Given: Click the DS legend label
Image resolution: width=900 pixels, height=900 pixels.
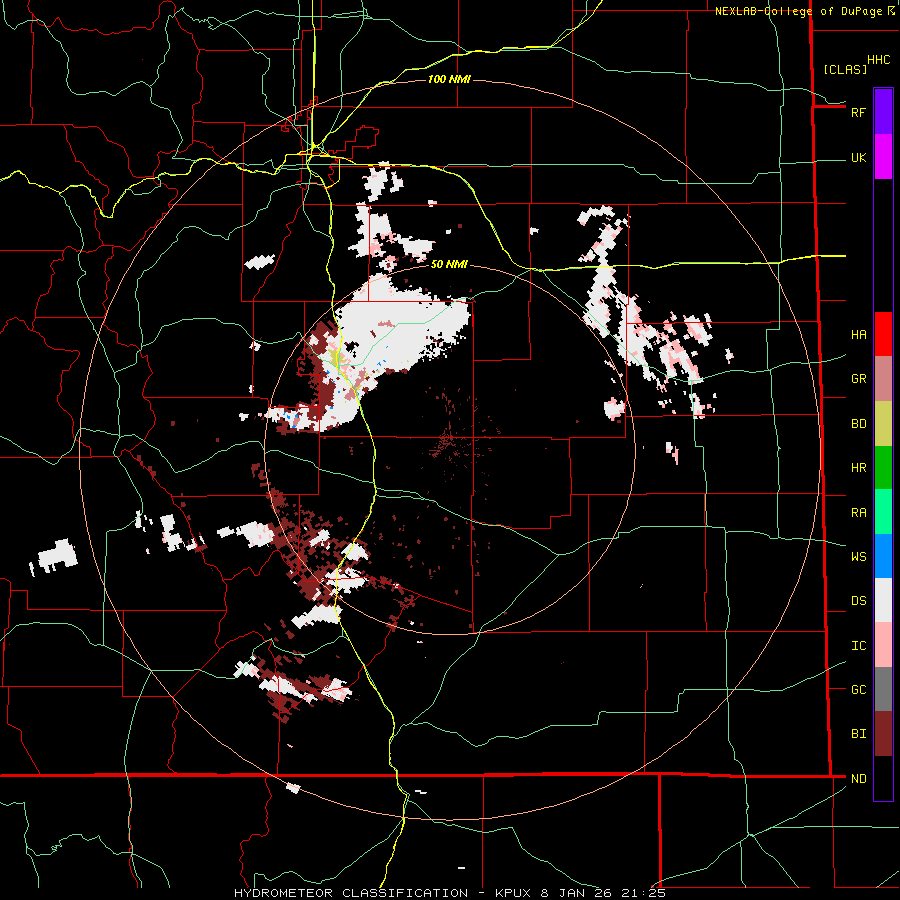Looking at the screenshot, I should (x=858, y=601).
